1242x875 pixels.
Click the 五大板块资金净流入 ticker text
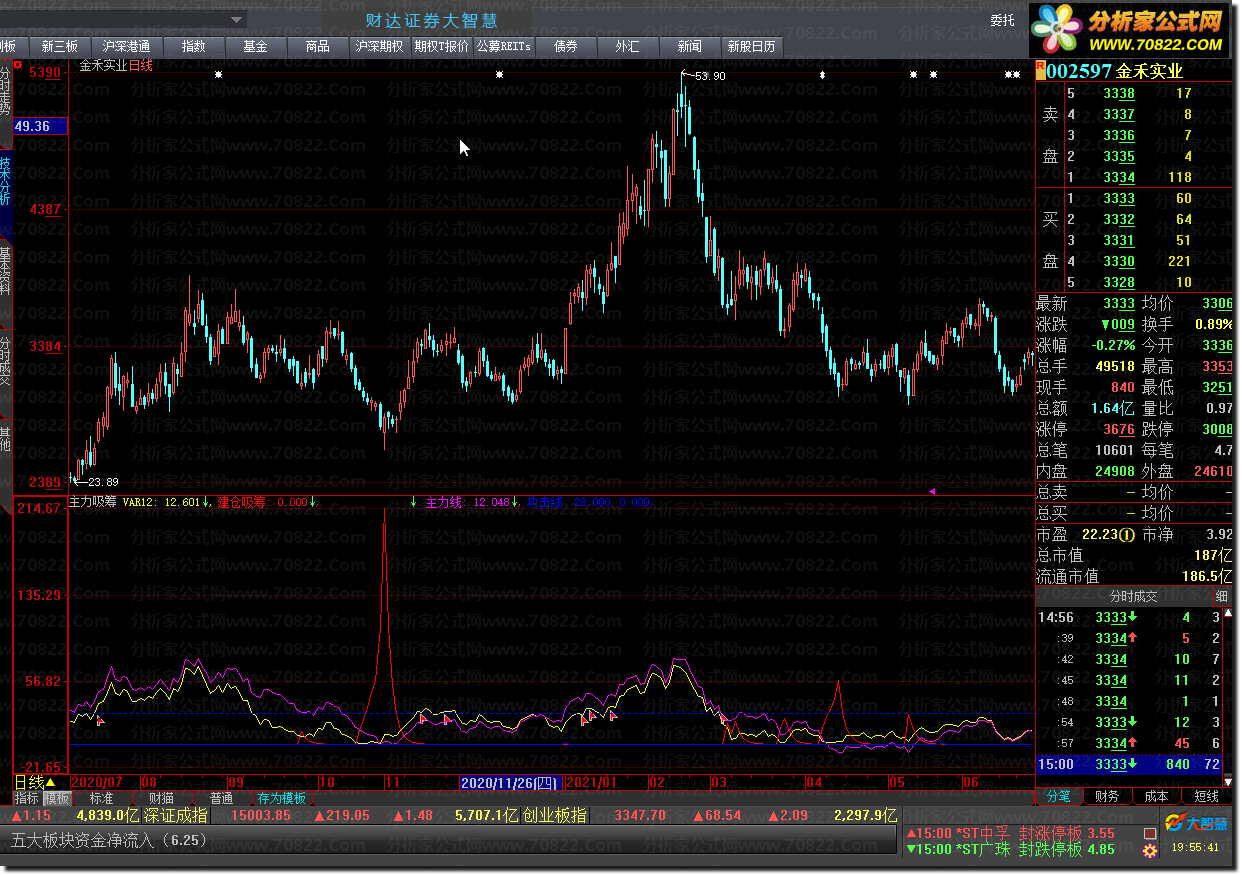click(109, 840)
